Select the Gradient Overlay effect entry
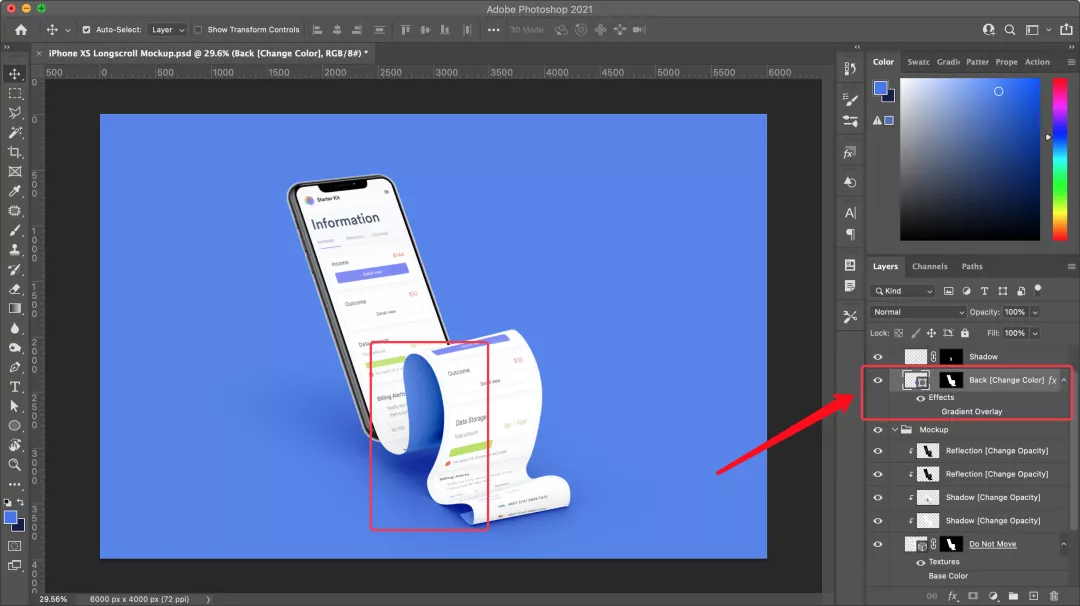1080x606 pixels. pyautogui.click(x=971, y=412)
